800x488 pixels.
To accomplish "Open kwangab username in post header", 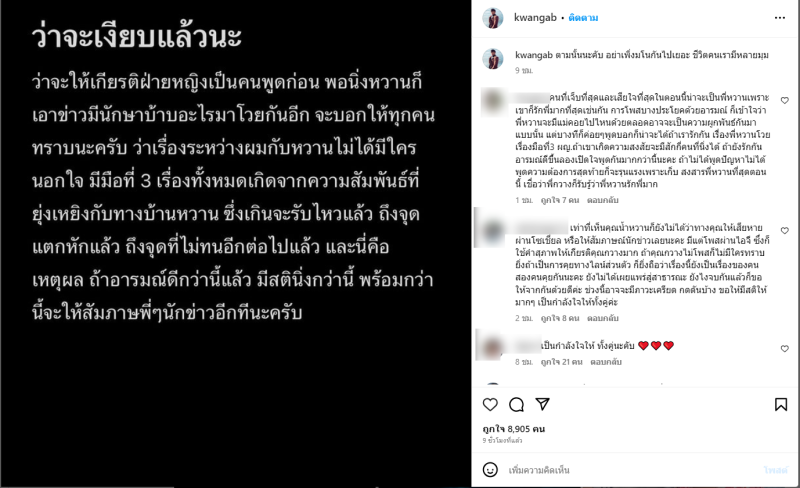I will (535, 18).
